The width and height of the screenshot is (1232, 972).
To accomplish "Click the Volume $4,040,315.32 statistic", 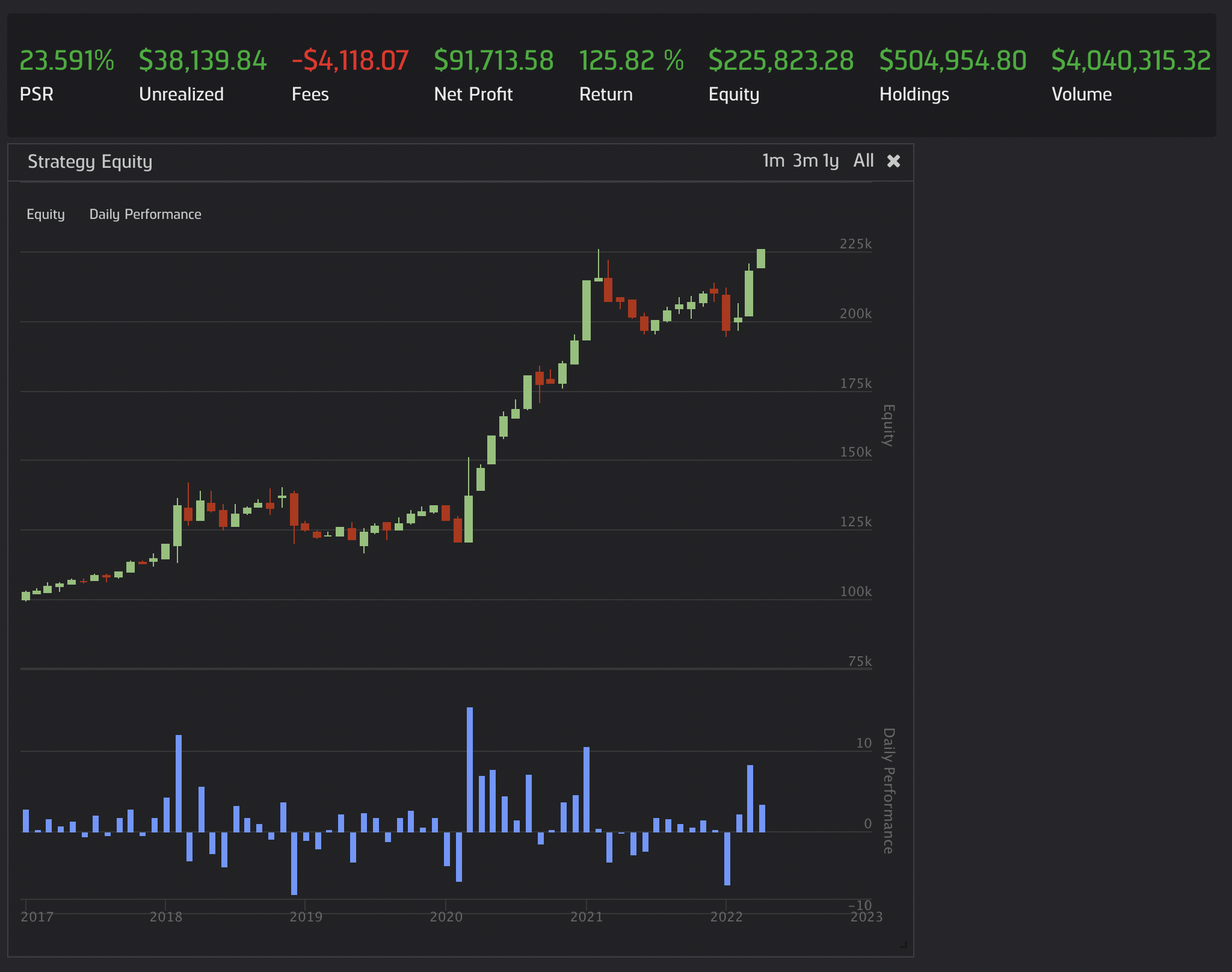I will (x=1130, y=61).
